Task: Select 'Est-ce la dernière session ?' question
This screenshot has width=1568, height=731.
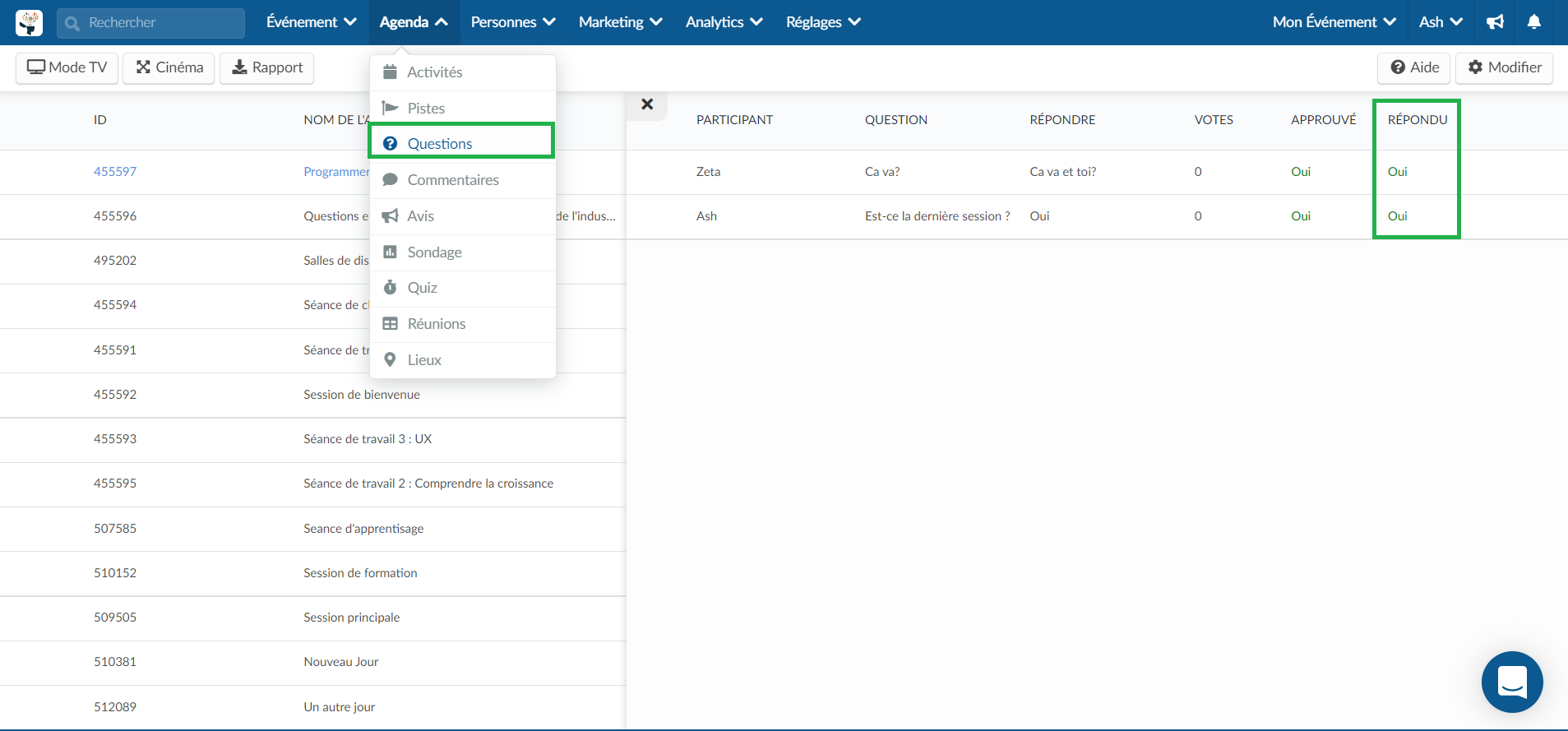Action: coord(937,216)
